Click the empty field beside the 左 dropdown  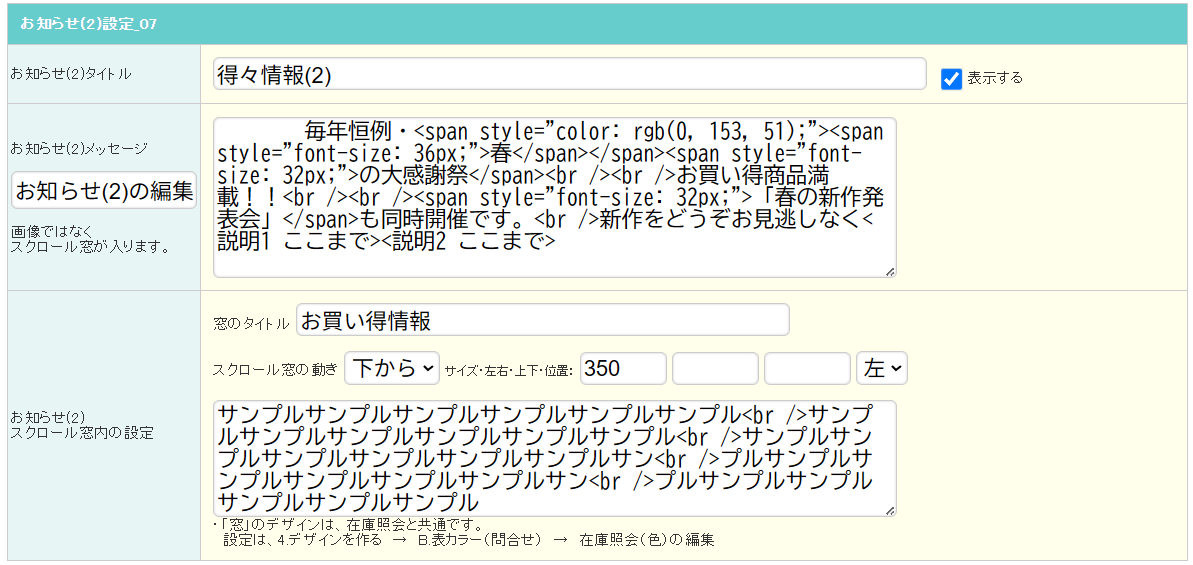[807, 369]
